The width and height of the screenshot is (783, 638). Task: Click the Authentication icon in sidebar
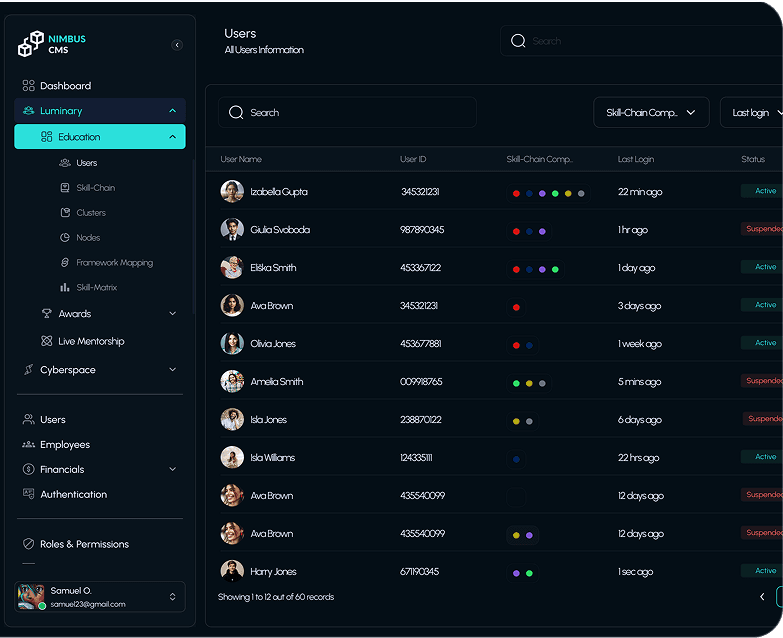click(29, 494)
